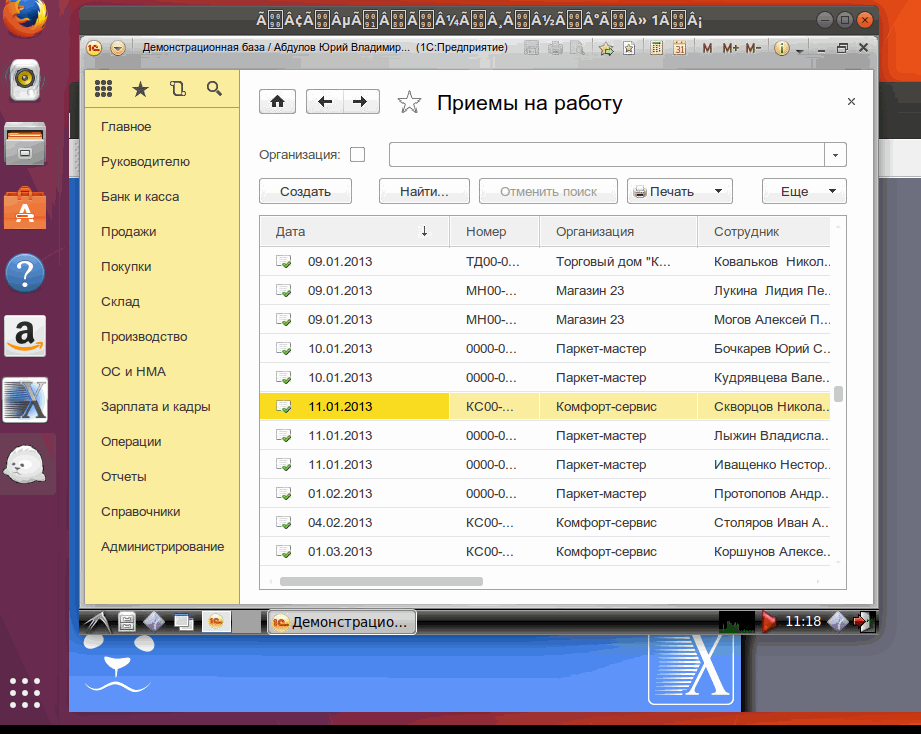
Task: Open the sections menu grid icon
Action: pos(103,89)
